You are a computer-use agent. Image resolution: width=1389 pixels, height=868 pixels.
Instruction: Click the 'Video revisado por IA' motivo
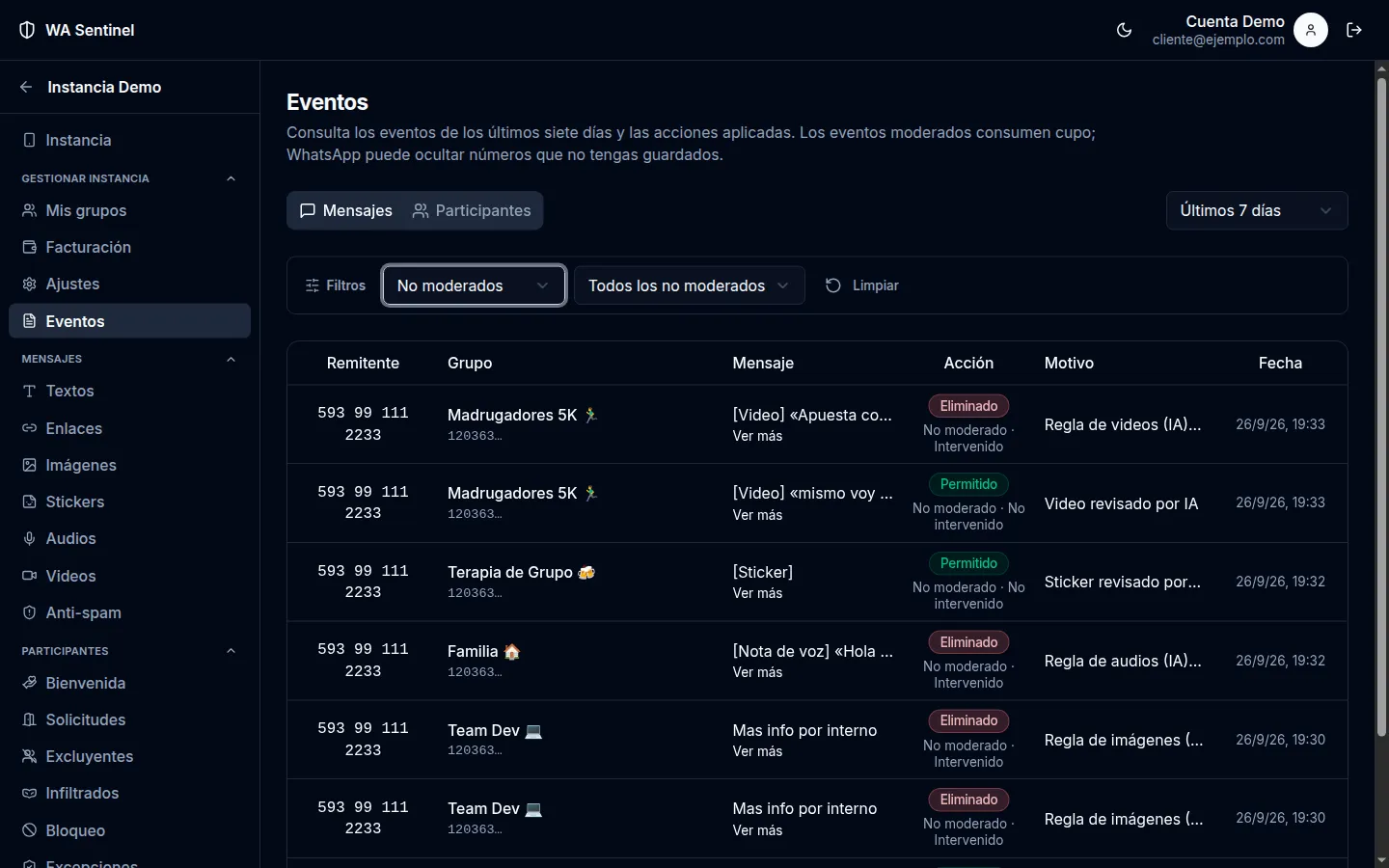[1121, 503]
